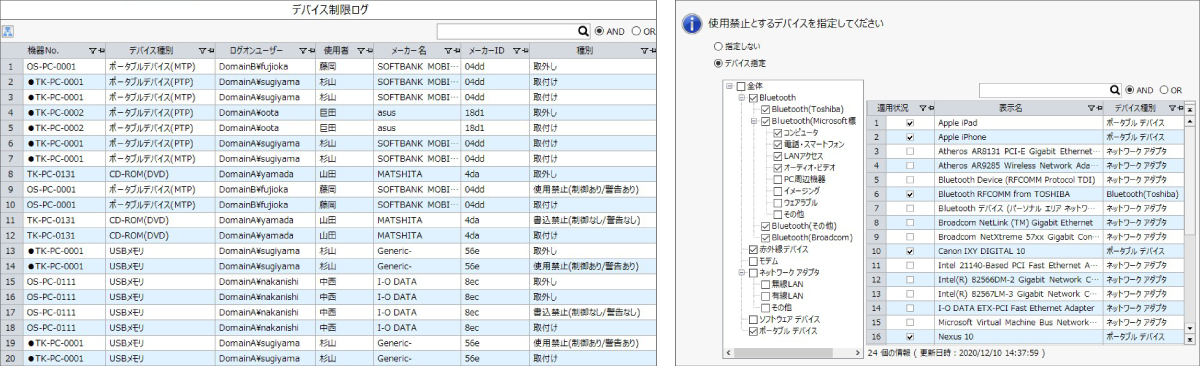Select the Bluetooth(Broadcom) tree item
Viewport: 1200px width, 366px height.
click(x=813, y=237)
